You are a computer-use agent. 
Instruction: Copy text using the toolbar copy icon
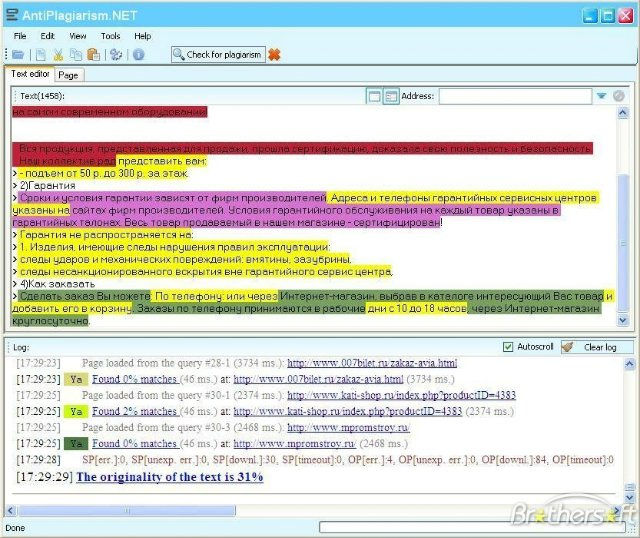[x=76, y=54]
